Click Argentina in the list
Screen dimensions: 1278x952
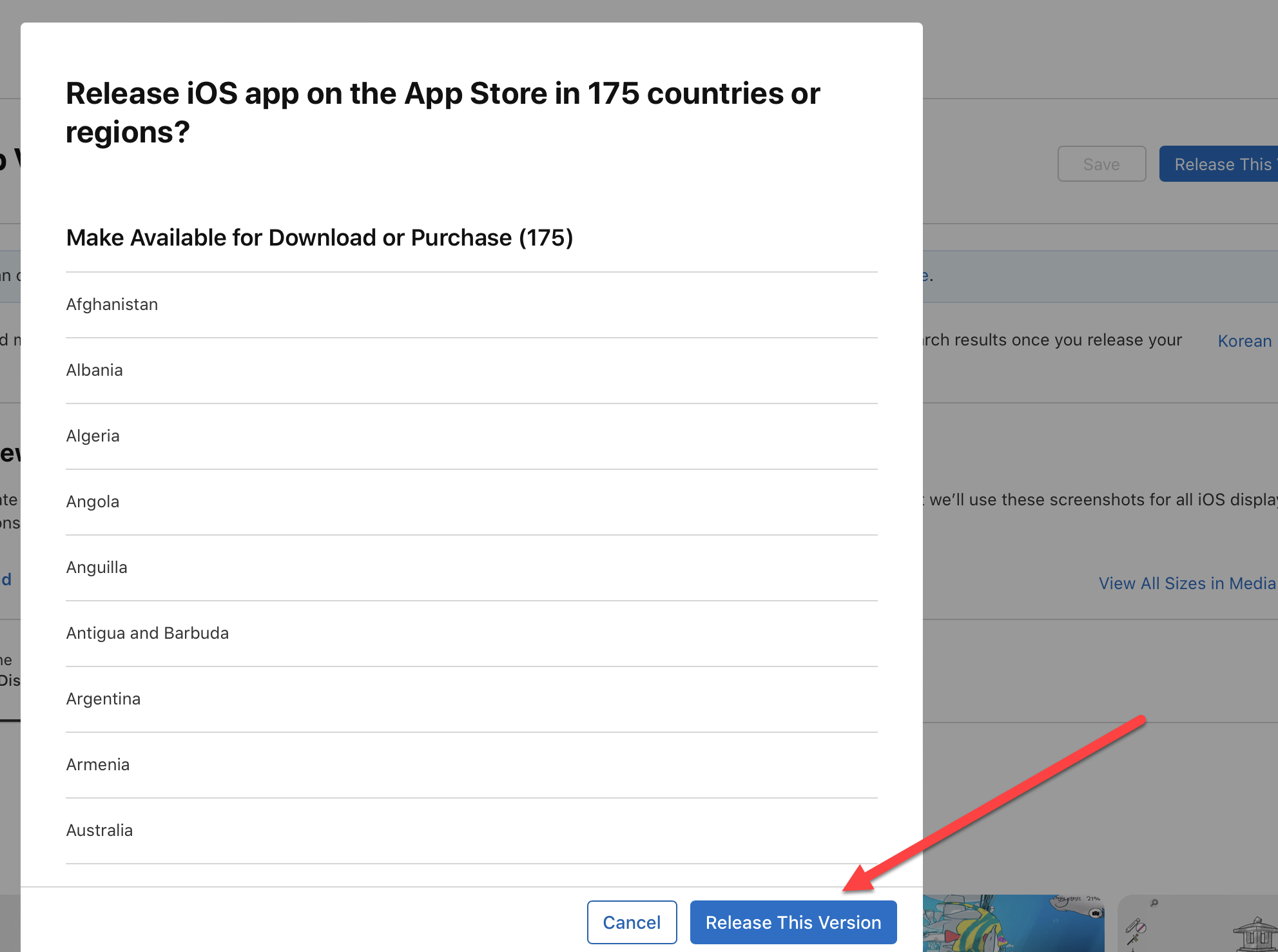click(103, 699)
